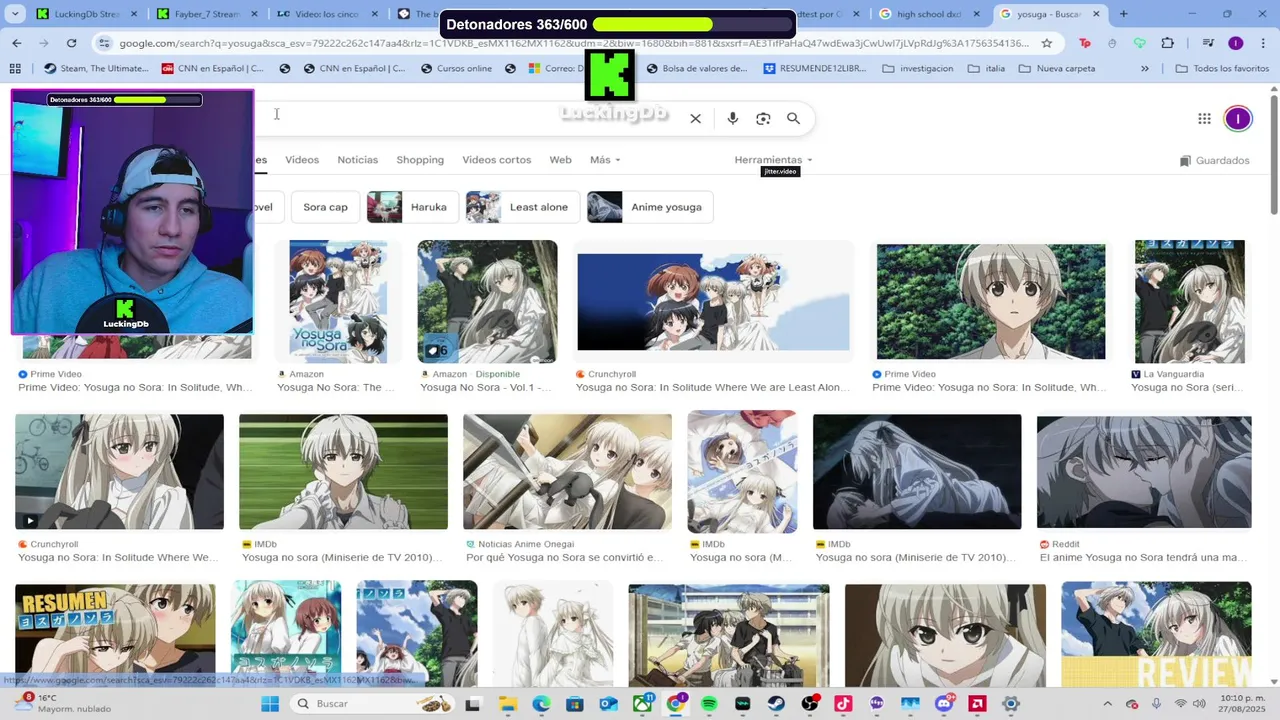Image resolution: width=1280 pixels, height=720 pixels.
Task: Select the Sora cap suggestion chip
Action: pos(325,207)
